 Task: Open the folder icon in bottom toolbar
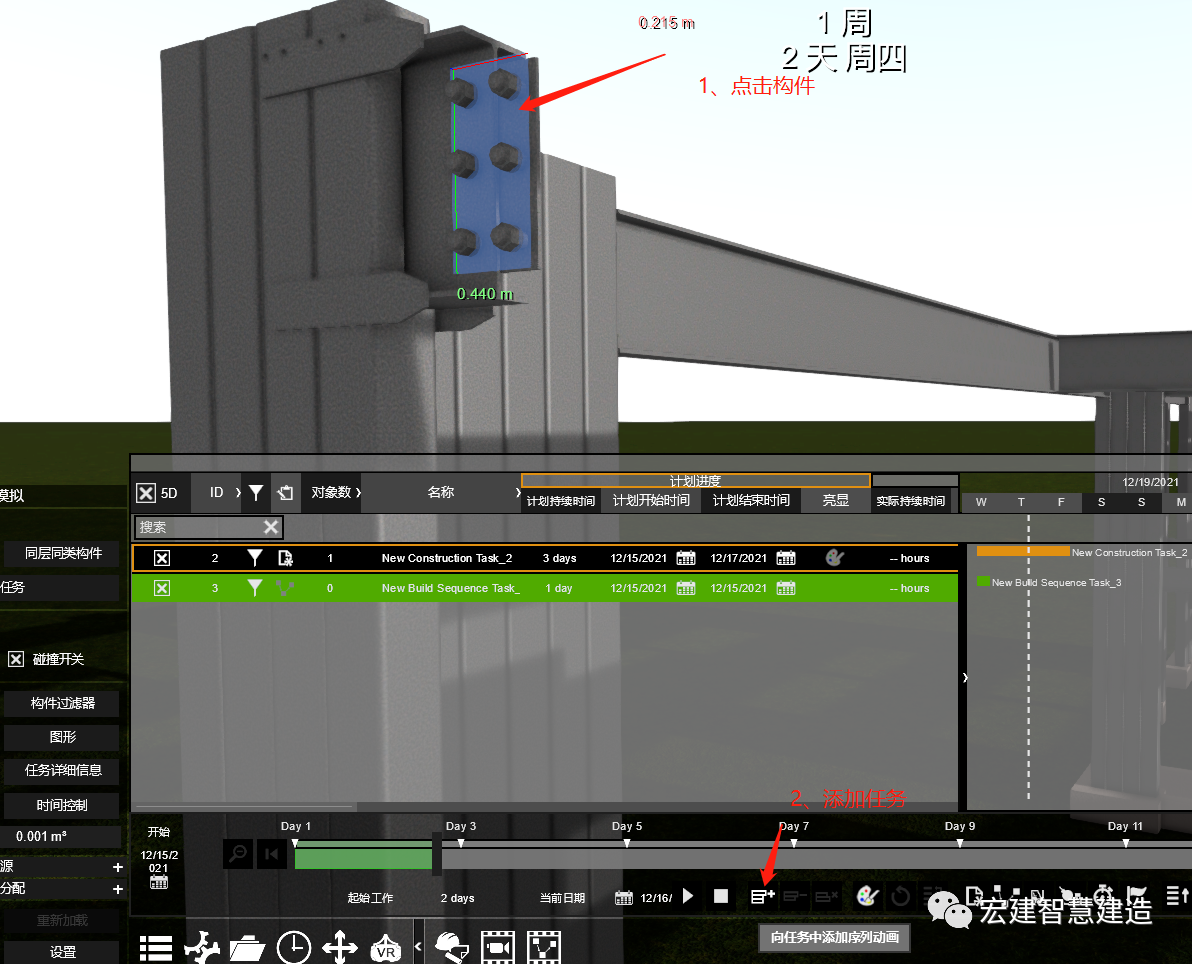tap(247, 948)
